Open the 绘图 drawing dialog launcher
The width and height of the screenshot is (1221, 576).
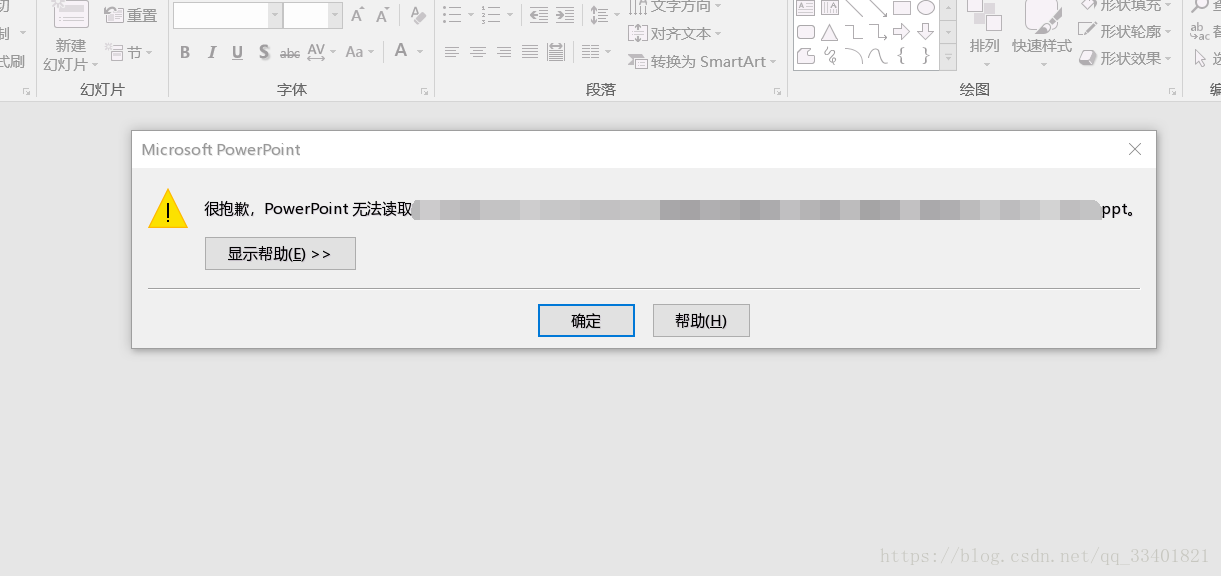1172,91
